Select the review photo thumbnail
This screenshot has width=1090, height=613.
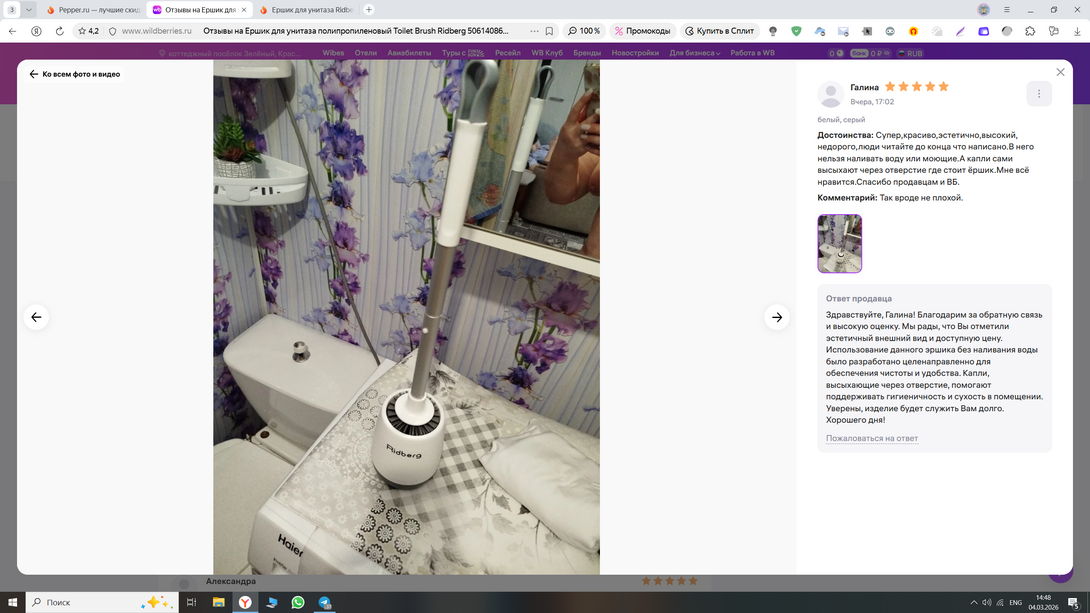[x=839, y=243]
